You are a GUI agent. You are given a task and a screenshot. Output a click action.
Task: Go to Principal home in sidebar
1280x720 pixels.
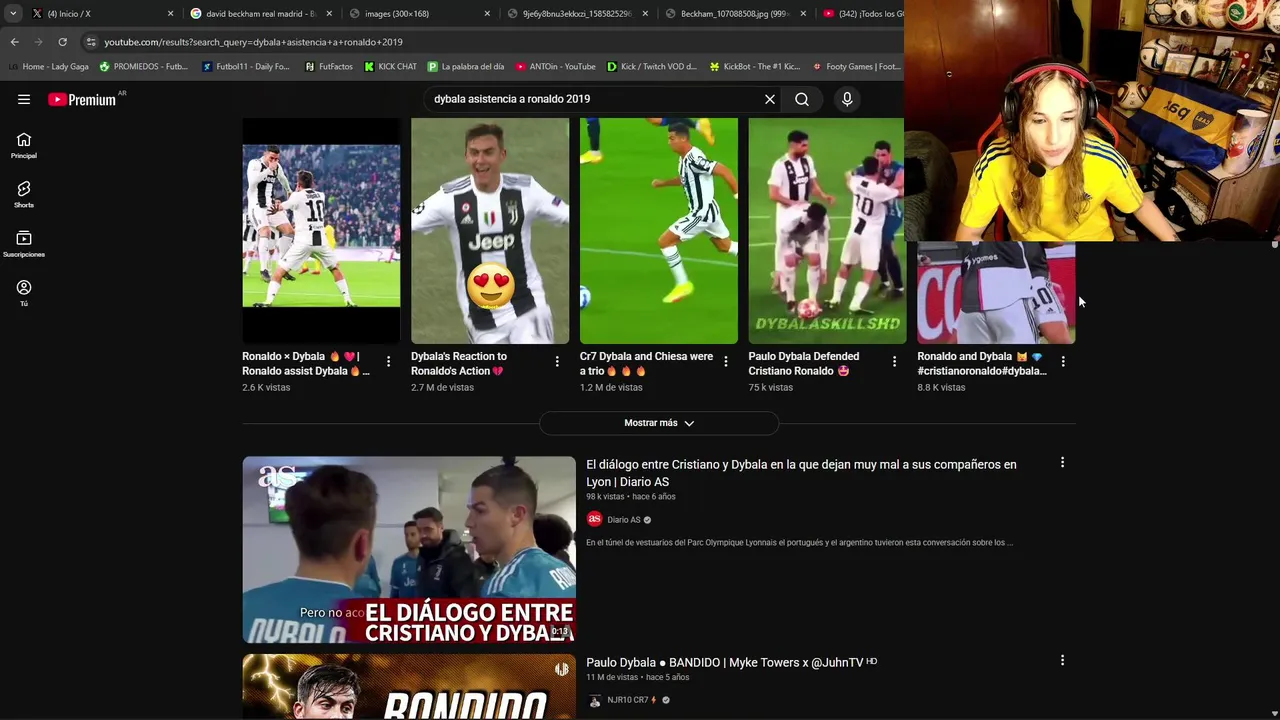click(24, 146)
